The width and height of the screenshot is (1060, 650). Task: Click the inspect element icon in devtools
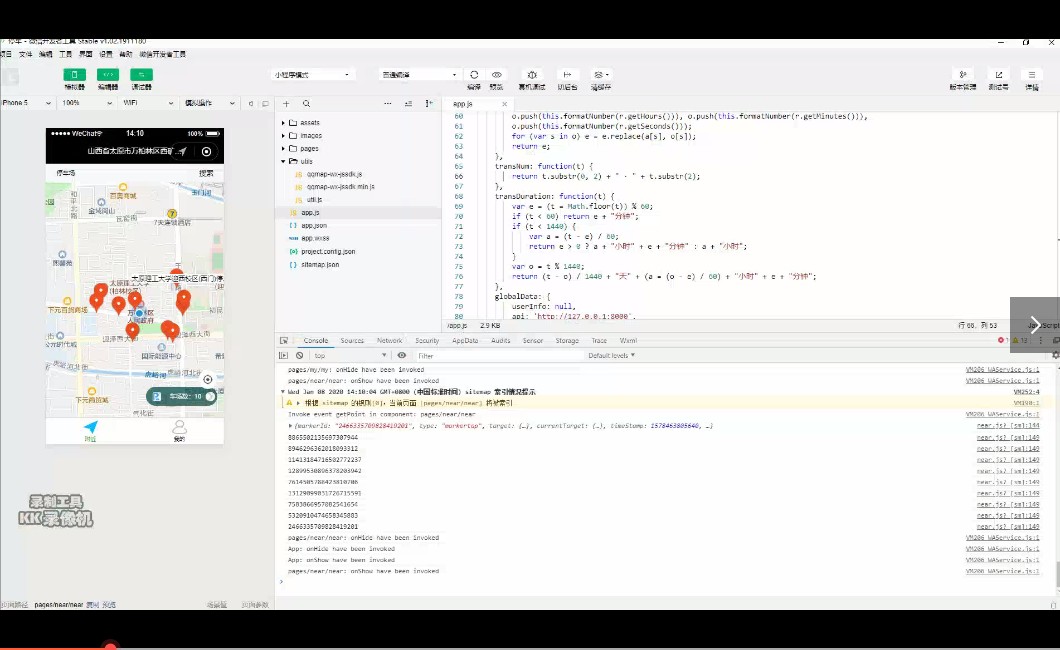click(x=284, y=341)
